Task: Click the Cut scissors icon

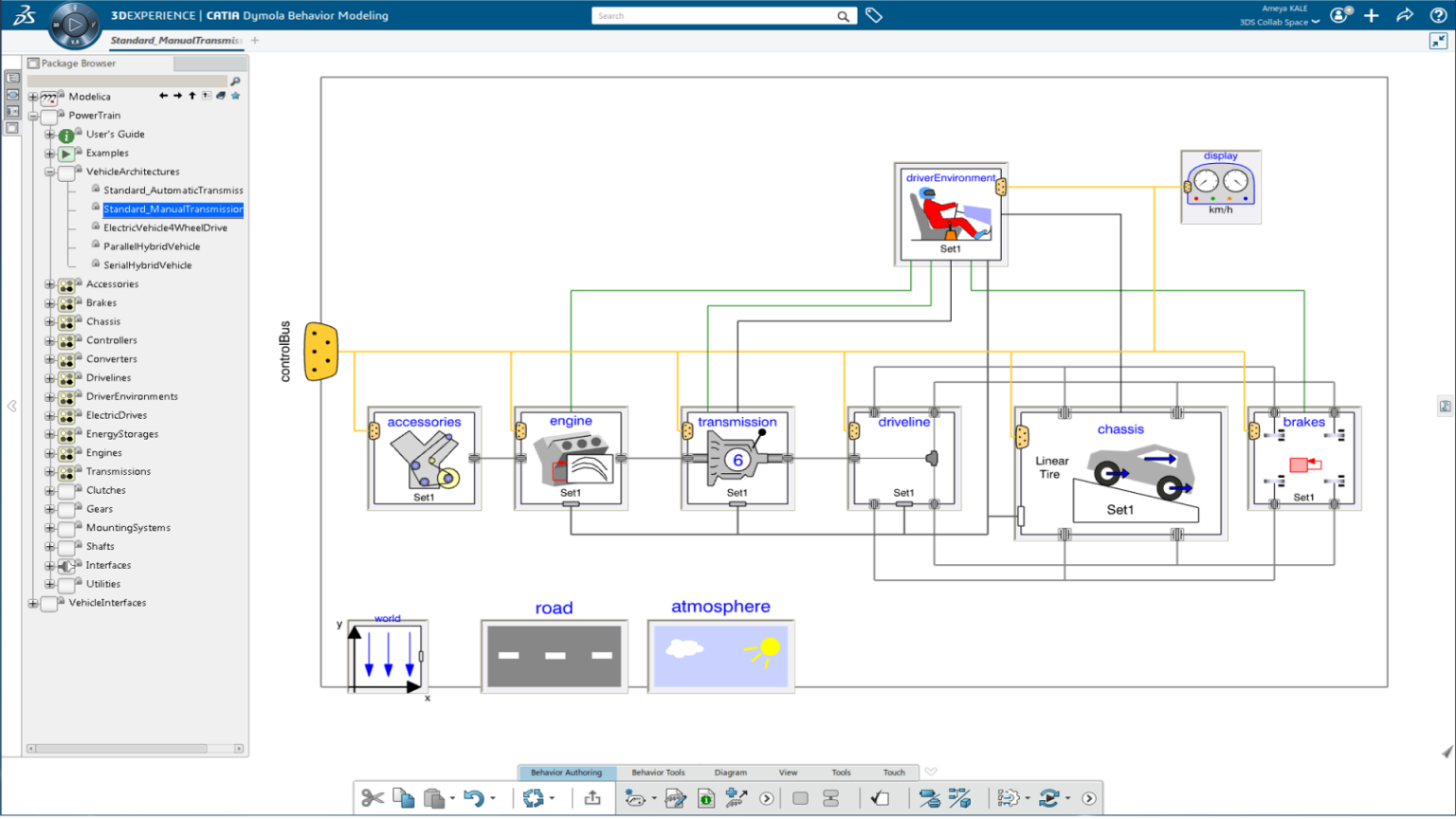Action: coord(373,798)
